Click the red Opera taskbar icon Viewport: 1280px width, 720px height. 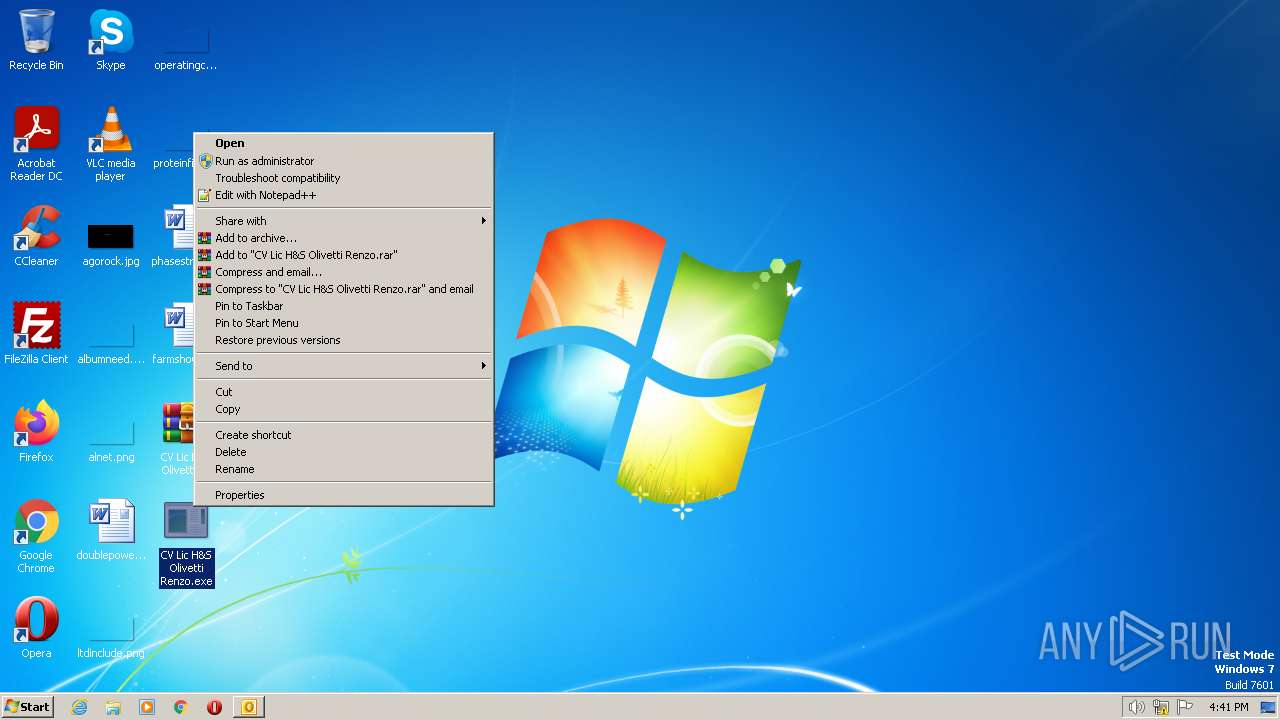click(214, 707)
